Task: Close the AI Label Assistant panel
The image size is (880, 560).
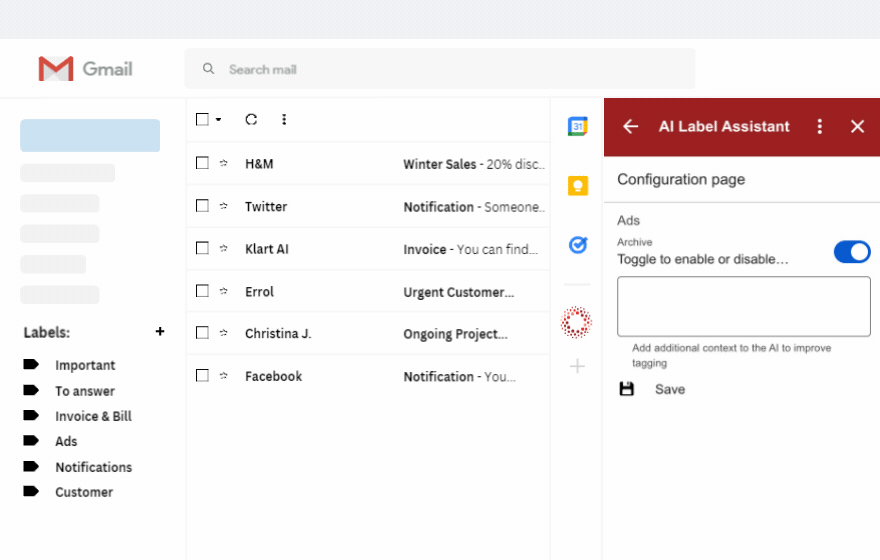Action: 857,126
